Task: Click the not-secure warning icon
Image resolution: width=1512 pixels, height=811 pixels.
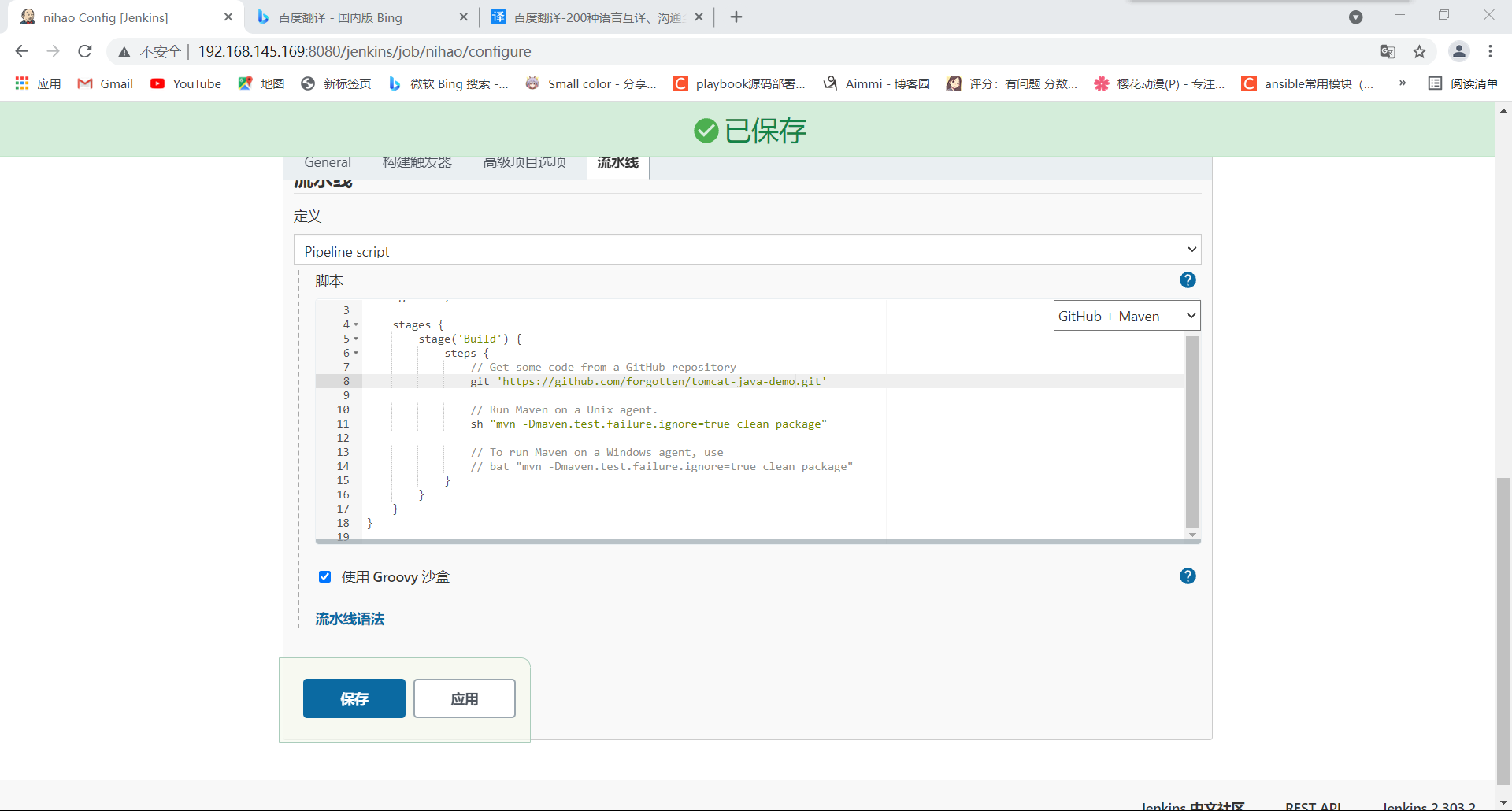Action: click(x=124, y=52)
